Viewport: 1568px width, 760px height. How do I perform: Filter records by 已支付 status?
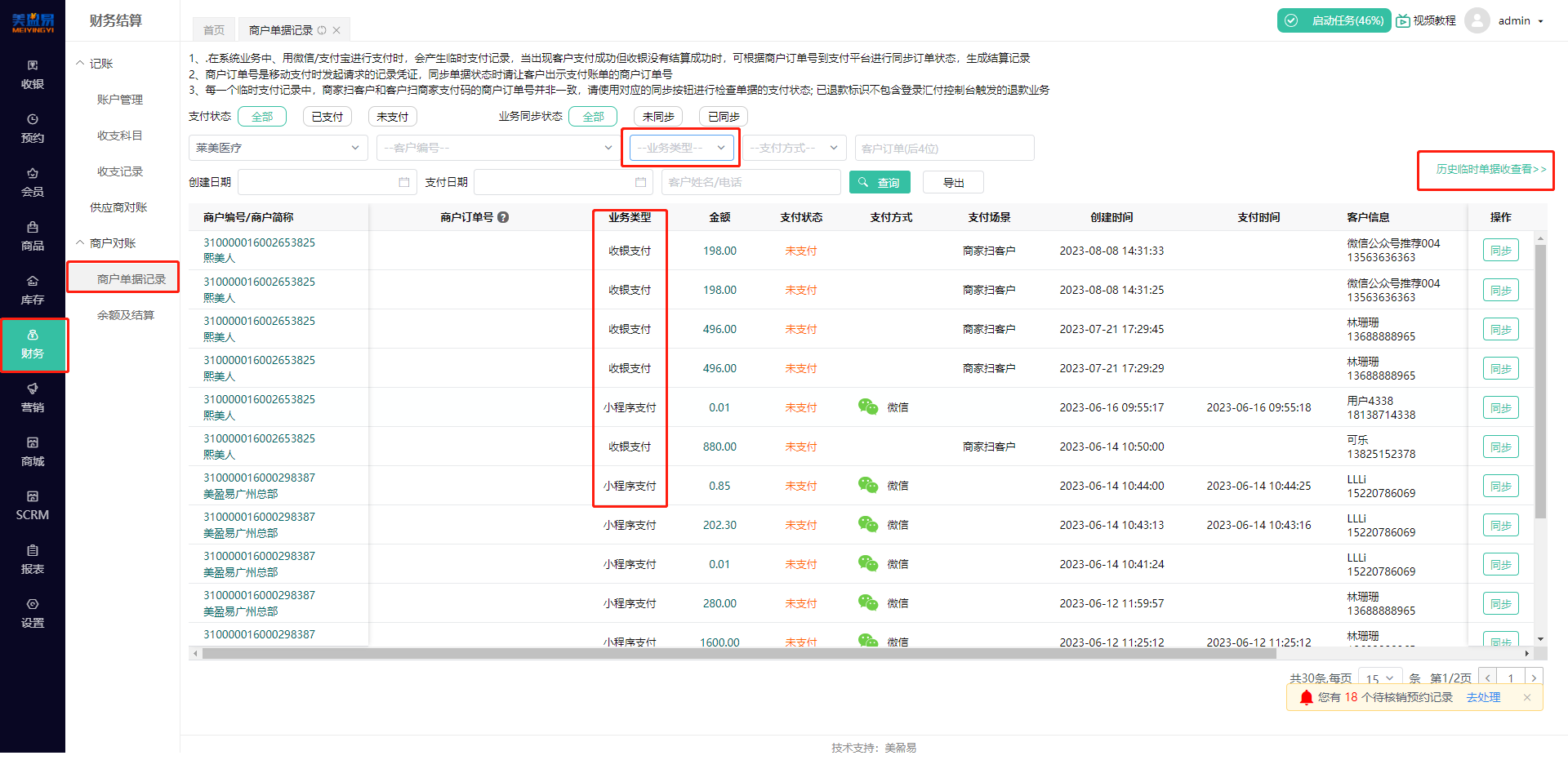coord(327,116)
